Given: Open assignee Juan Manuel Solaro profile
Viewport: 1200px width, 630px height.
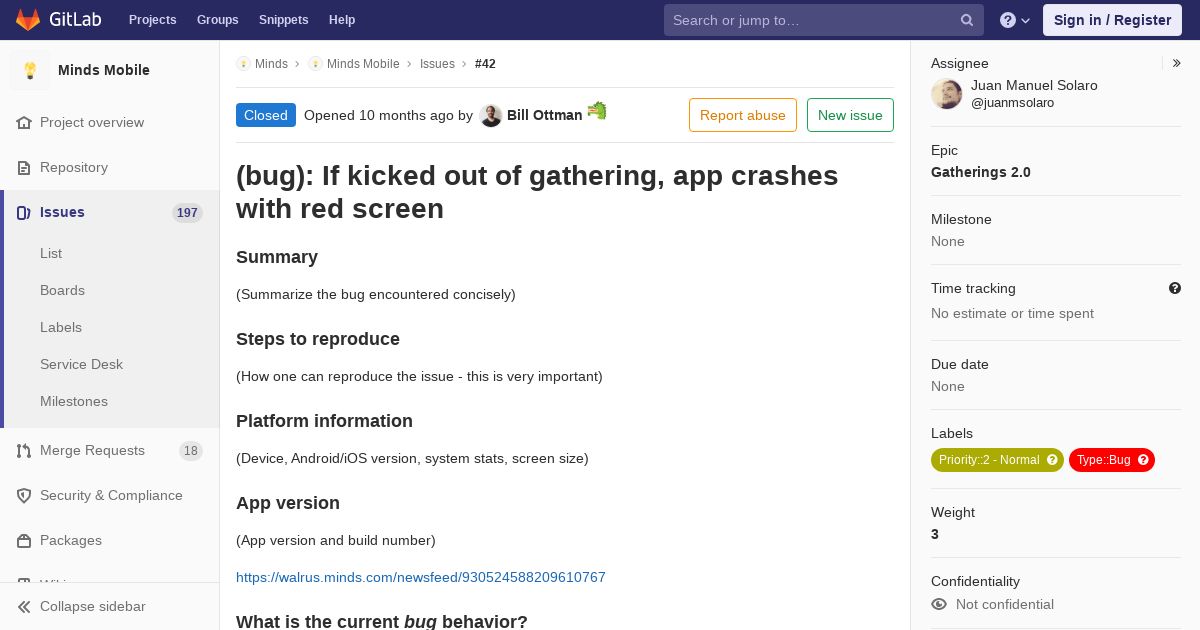Looking at the screenshot, I should coord(1034,85).
